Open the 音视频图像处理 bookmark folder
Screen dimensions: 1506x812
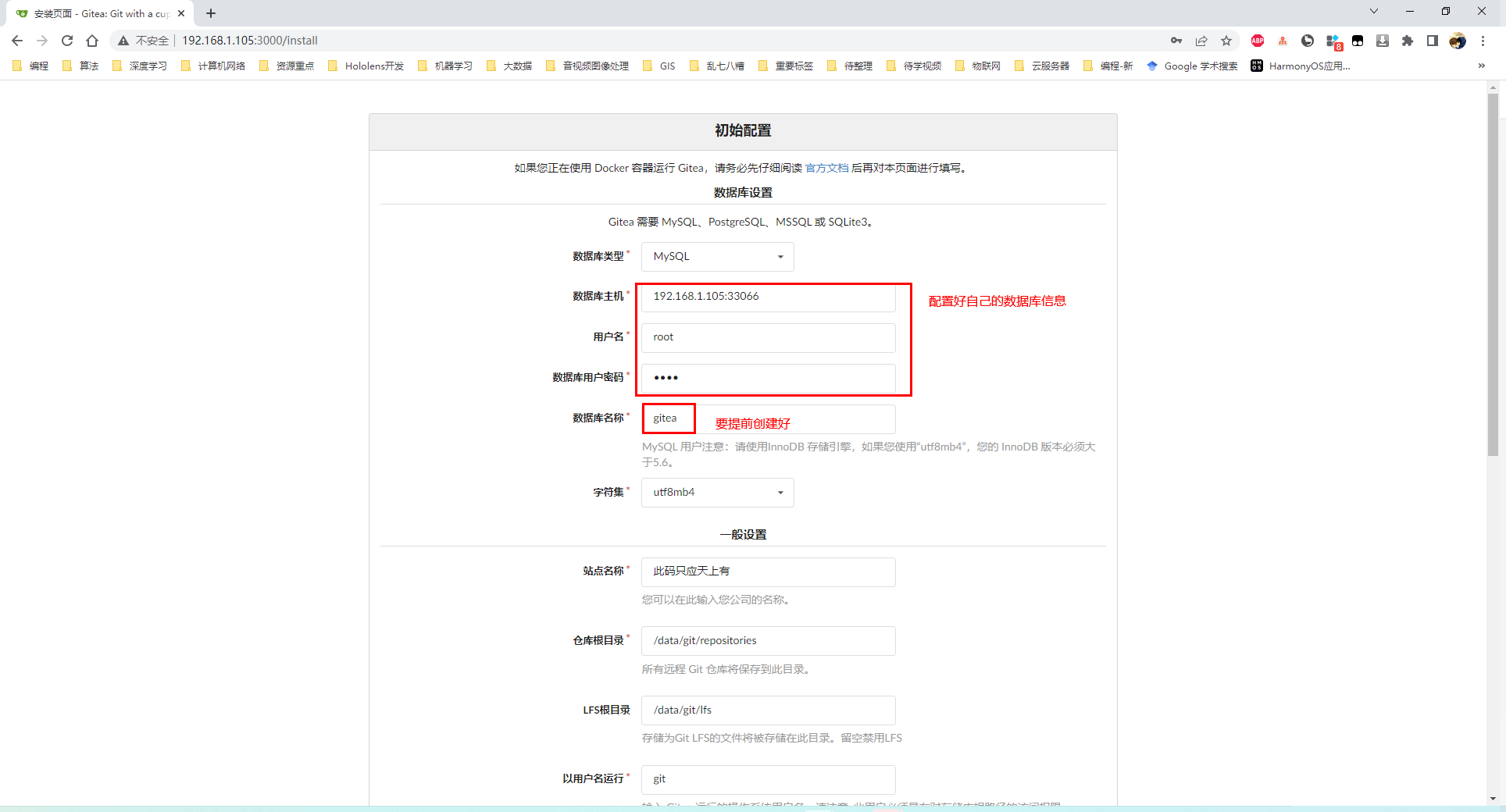[588, 66]
